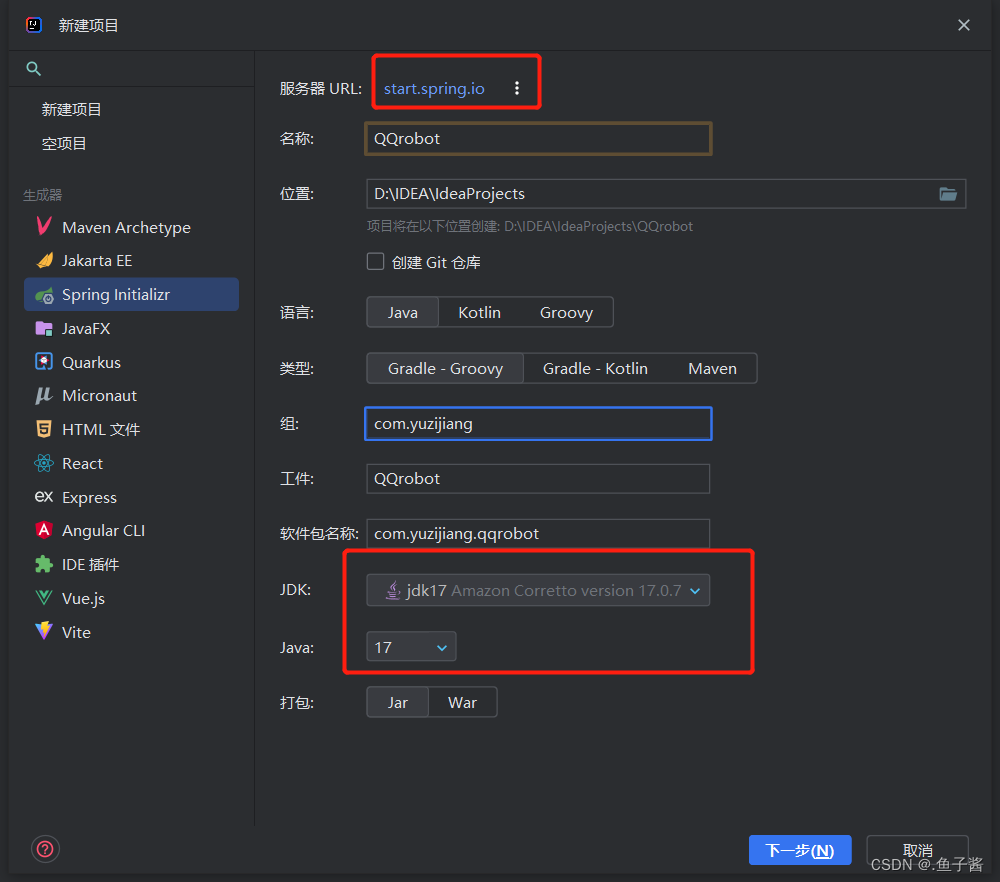Image resolution: width=1000 pixels, height=882 pixels.
Task: Click the search magnifier icon in the sidebar
Action: click(33, 68)
